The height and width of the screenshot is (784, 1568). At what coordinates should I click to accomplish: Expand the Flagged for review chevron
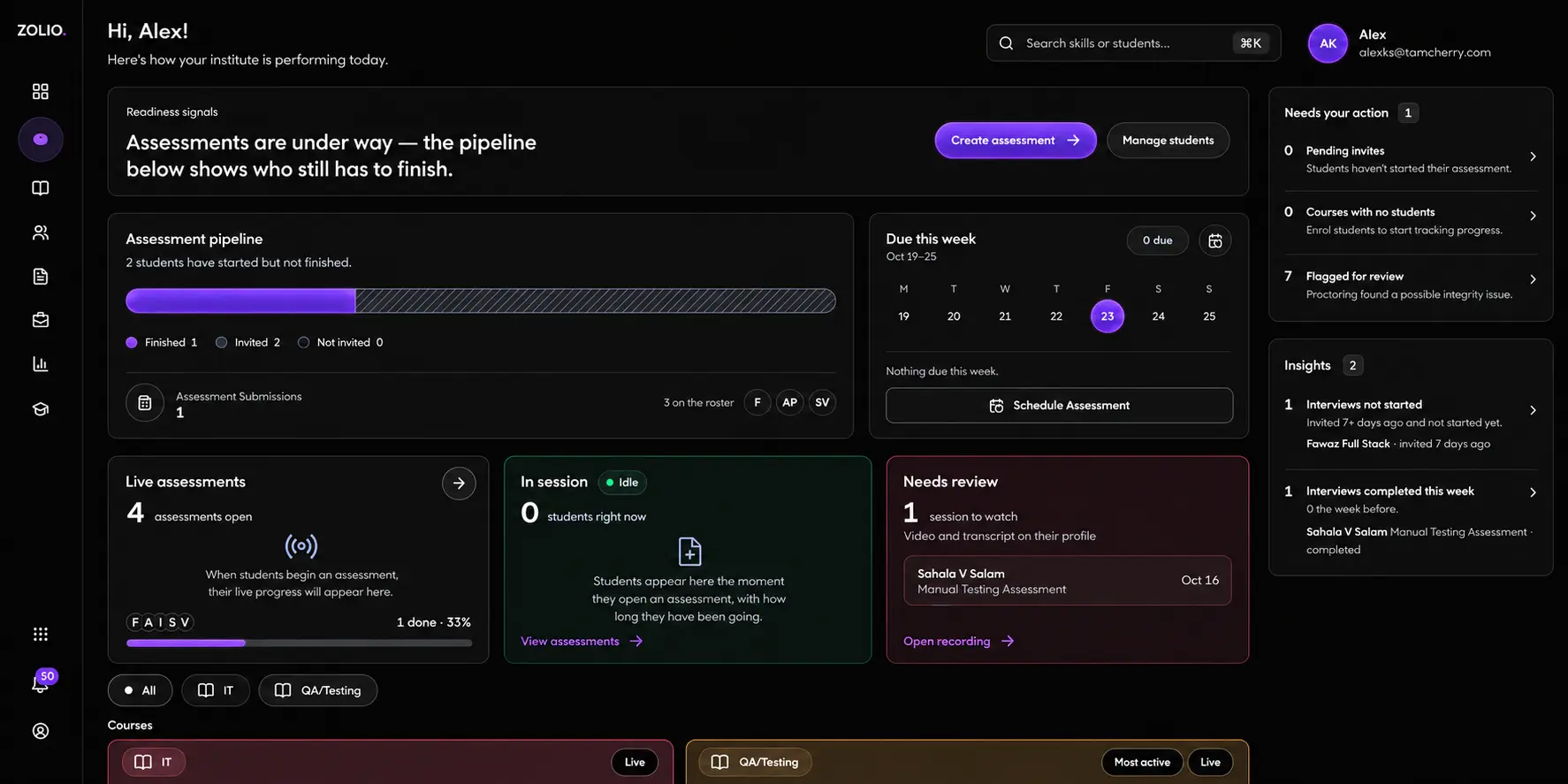coord(1533,279)
